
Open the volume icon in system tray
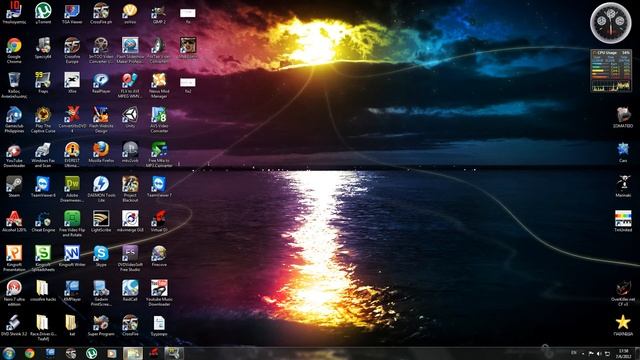tap(599, 353)
